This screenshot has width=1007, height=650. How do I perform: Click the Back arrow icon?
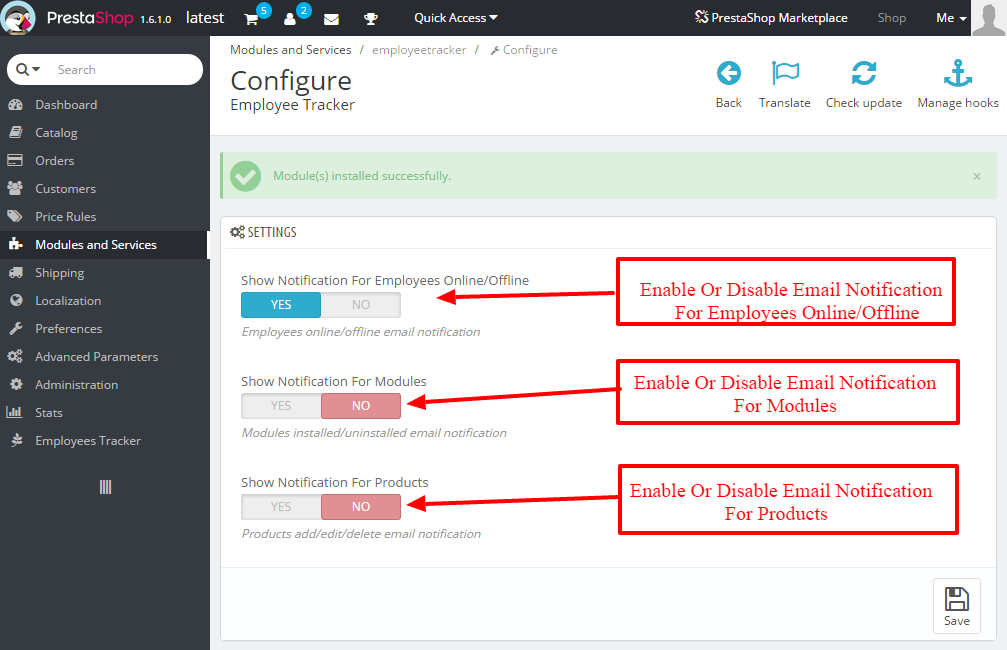[728, 73]
